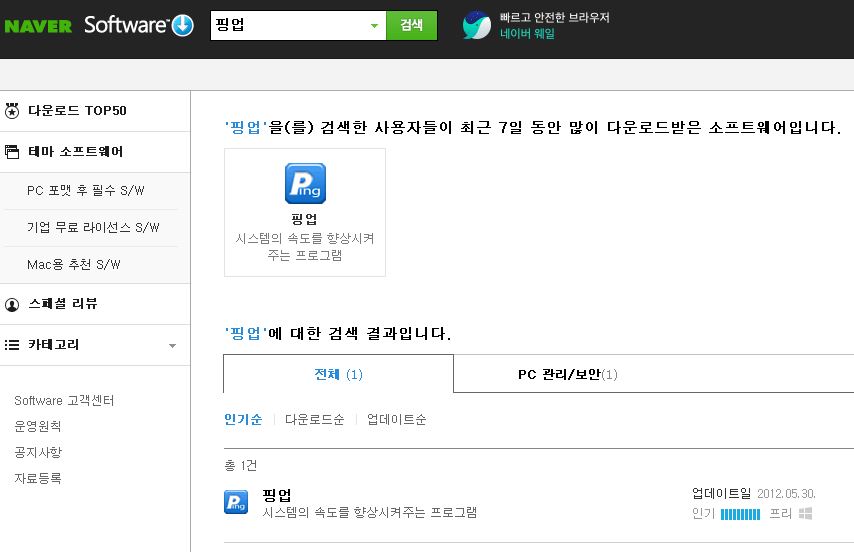Expand the 카테고리 menu arrow
854x552 pixels.
(172, 346)
